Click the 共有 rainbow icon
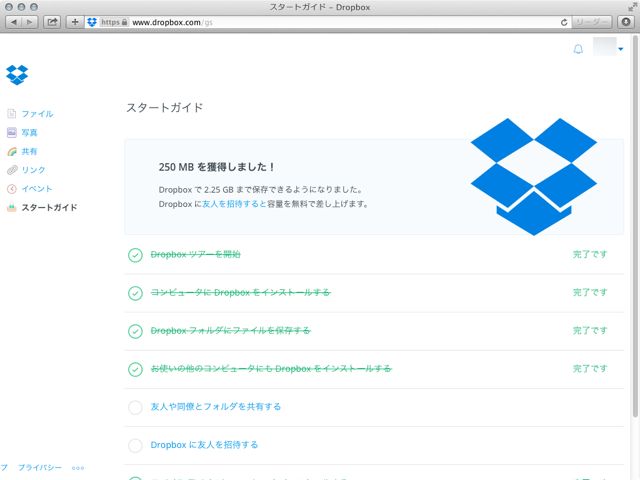Image resolution: width=640 pixels, height=480 pixels. [x=12, y=151]
